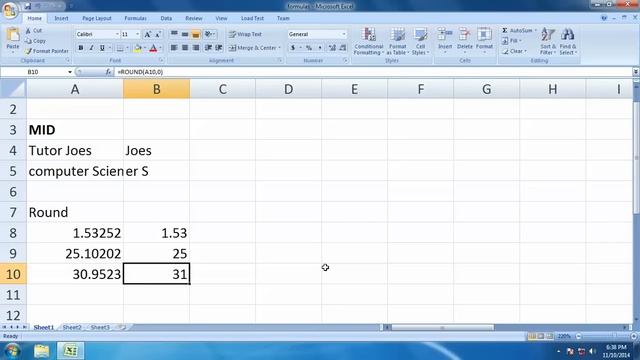Image resolution: width=640 pixels, height=360 pixels.
Task: Click the Increase Indent icon
Action: [x=219, y=48]
